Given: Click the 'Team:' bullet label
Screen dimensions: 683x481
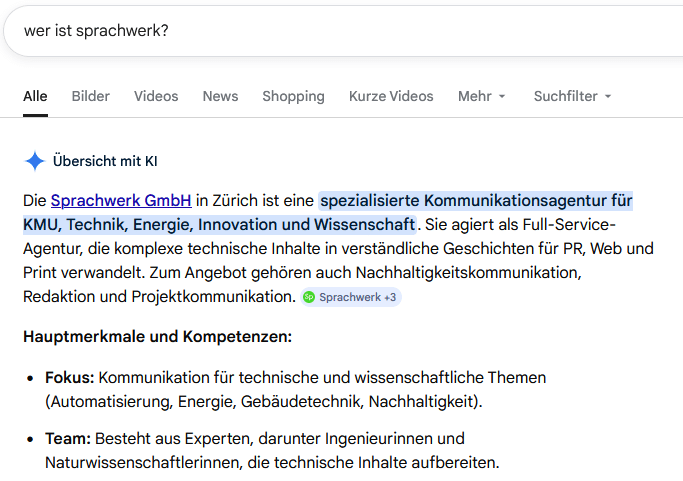Looking at the screenshot, I should [x=68, y=438].
